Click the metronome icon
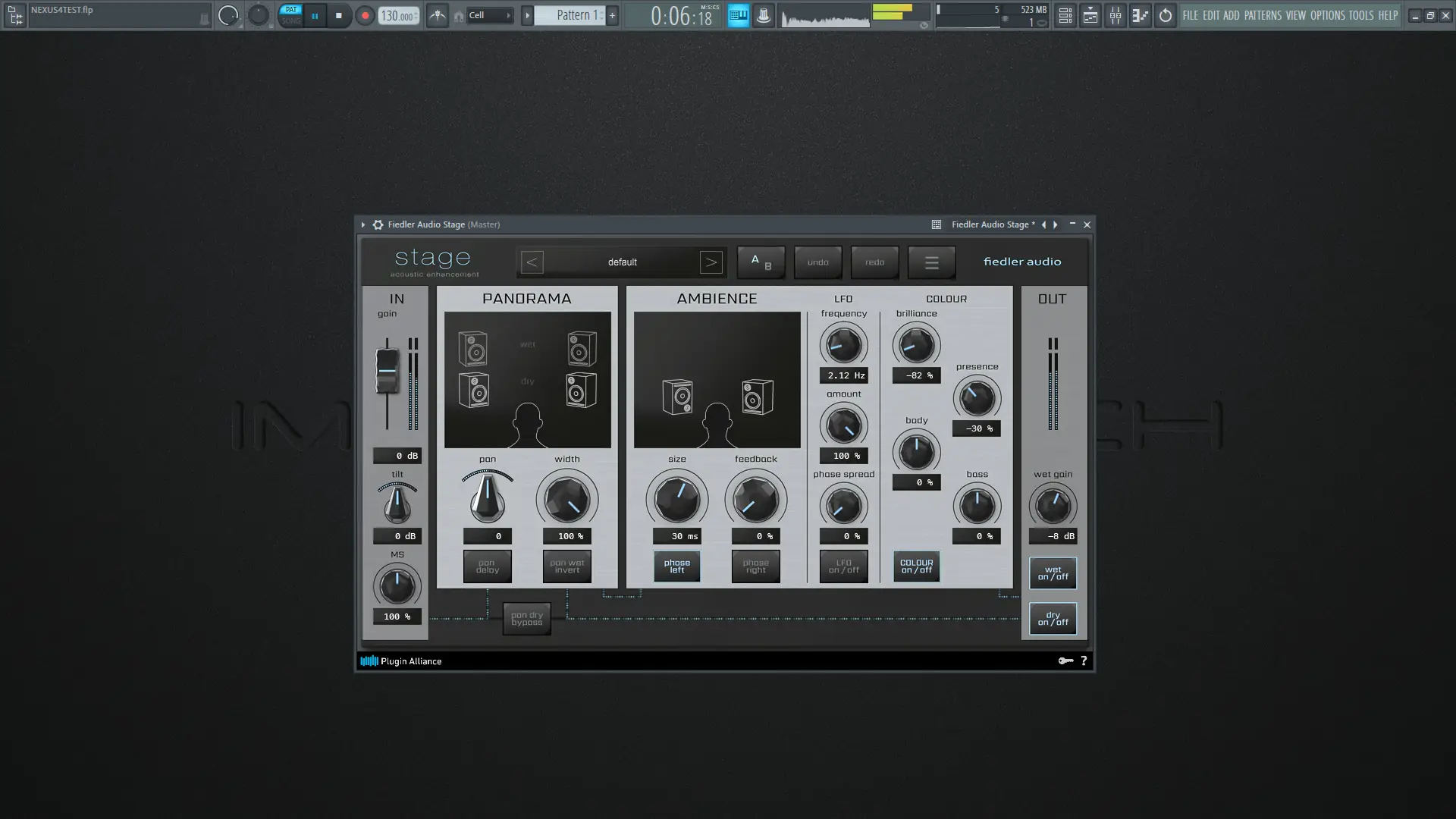Screen dimensions: 1456x819 [x=438, y=15]
